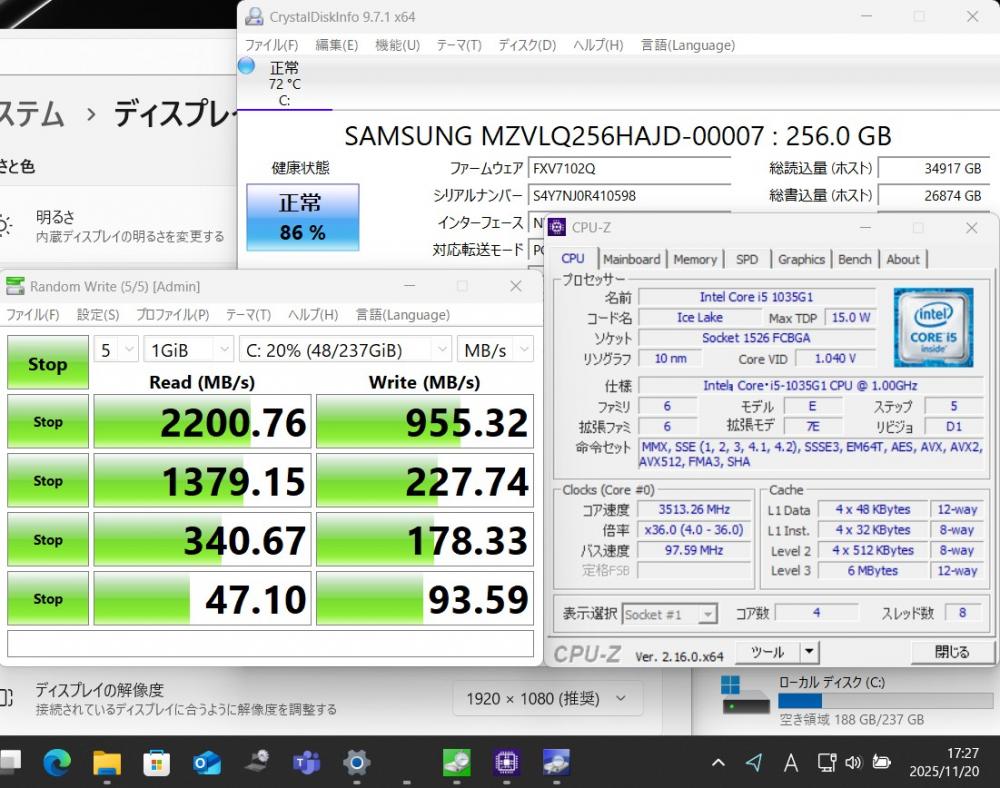Open Microsoft Edge from the taskbar
This screenshot has width=1000, height=788.
click(57, 762)
